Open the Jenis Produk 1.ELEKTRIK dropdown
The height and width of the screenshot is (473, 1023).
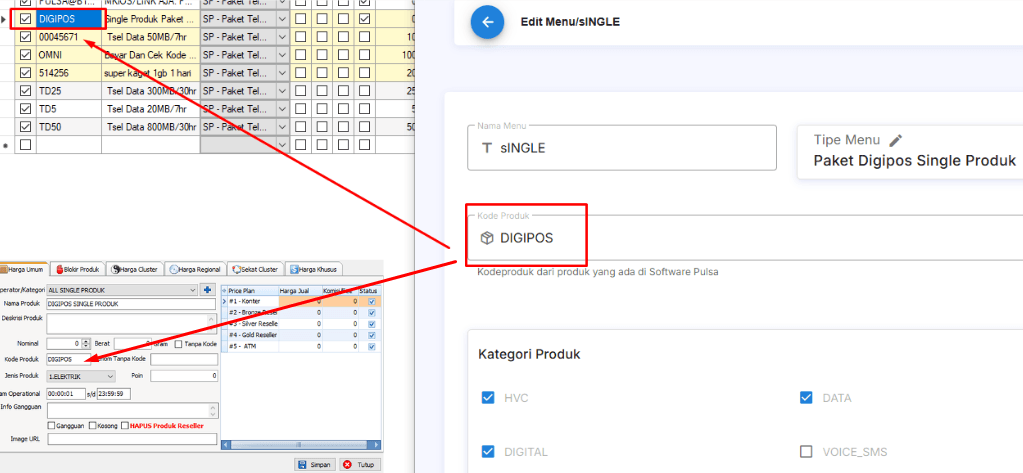point(110,376)
